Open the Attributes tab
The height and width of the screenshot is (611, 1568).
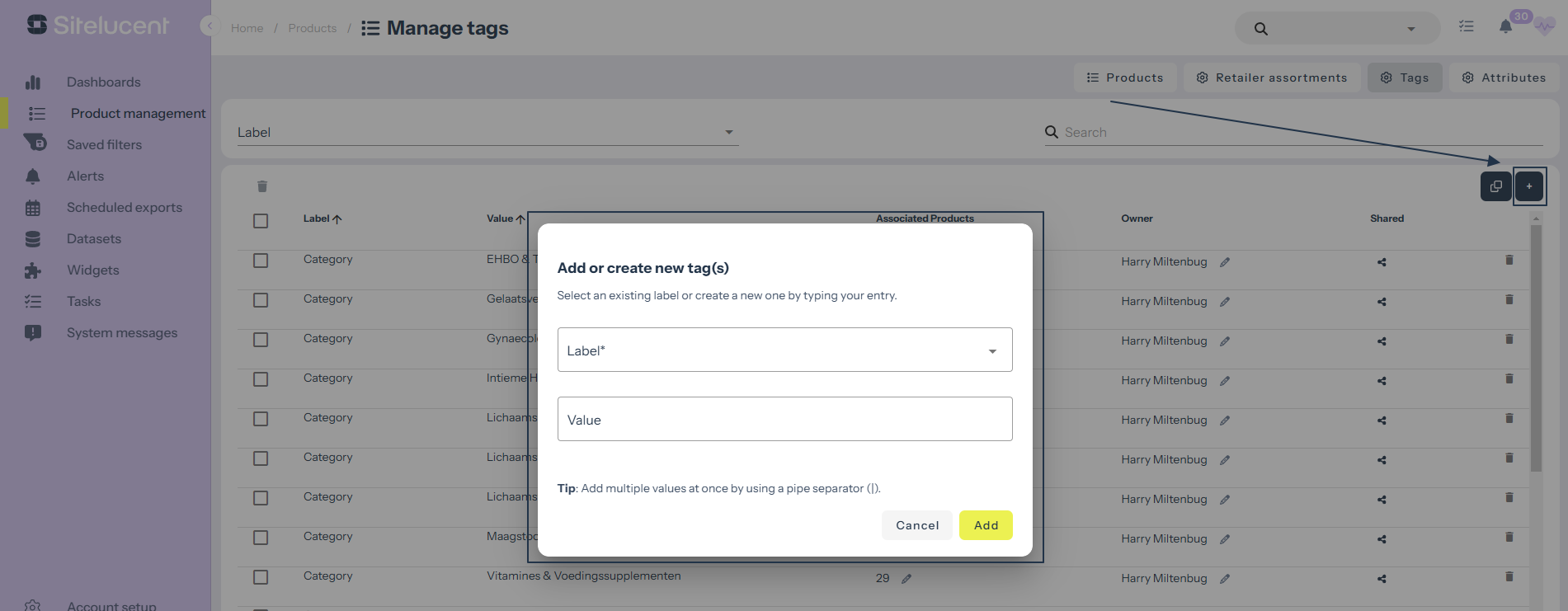click(x=1504, y=78)
